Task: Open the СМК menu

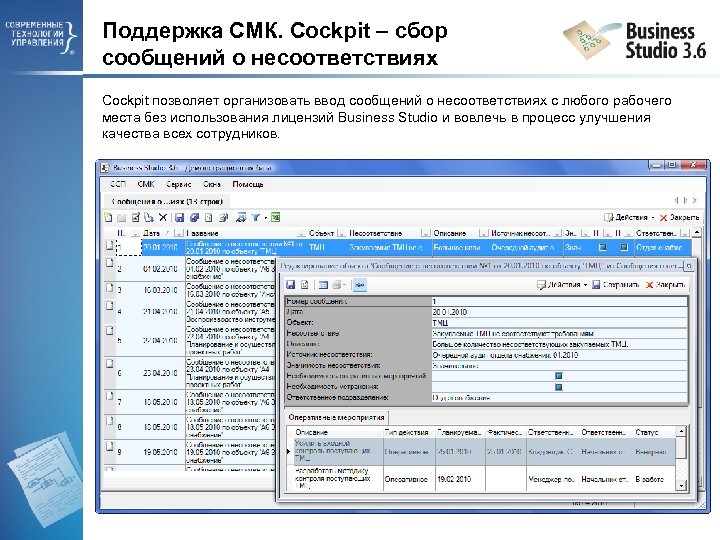Action: pos(146,184)
